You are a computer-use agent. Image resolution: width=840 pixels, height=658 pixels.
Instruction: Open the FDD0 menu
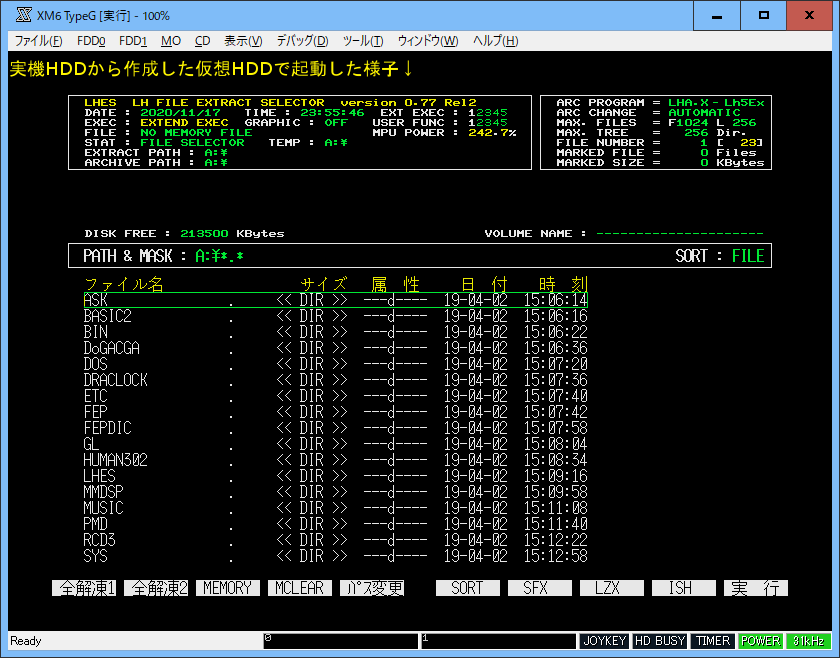[91, 41]
